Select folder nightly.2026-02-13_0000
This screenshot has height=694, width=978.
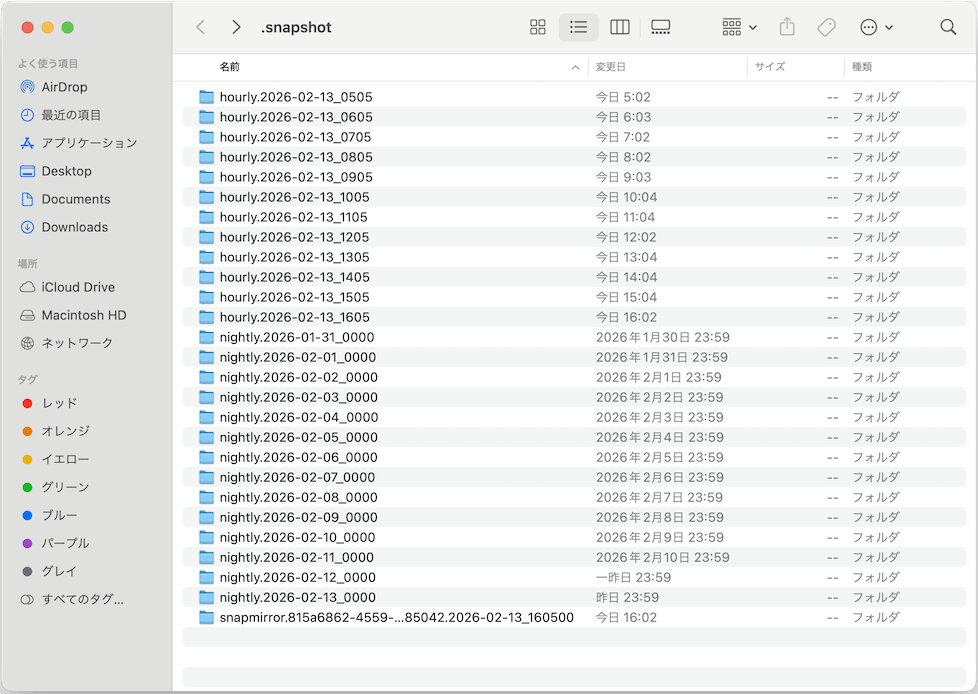point(297,597)
